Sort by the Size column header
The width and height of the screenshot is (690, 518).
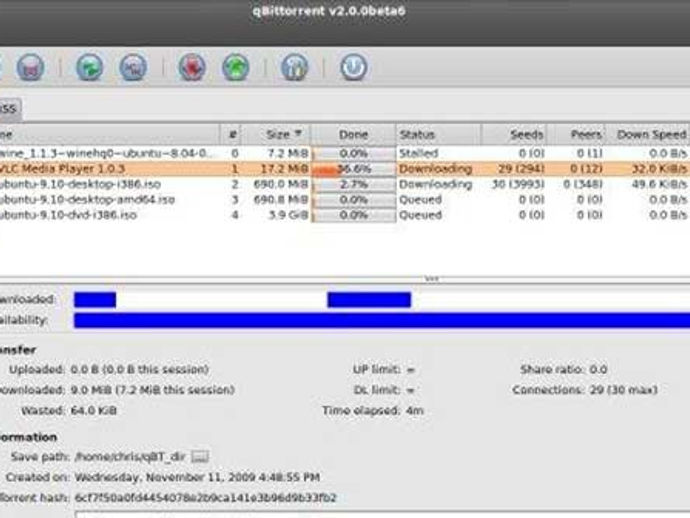coord(278,134)
